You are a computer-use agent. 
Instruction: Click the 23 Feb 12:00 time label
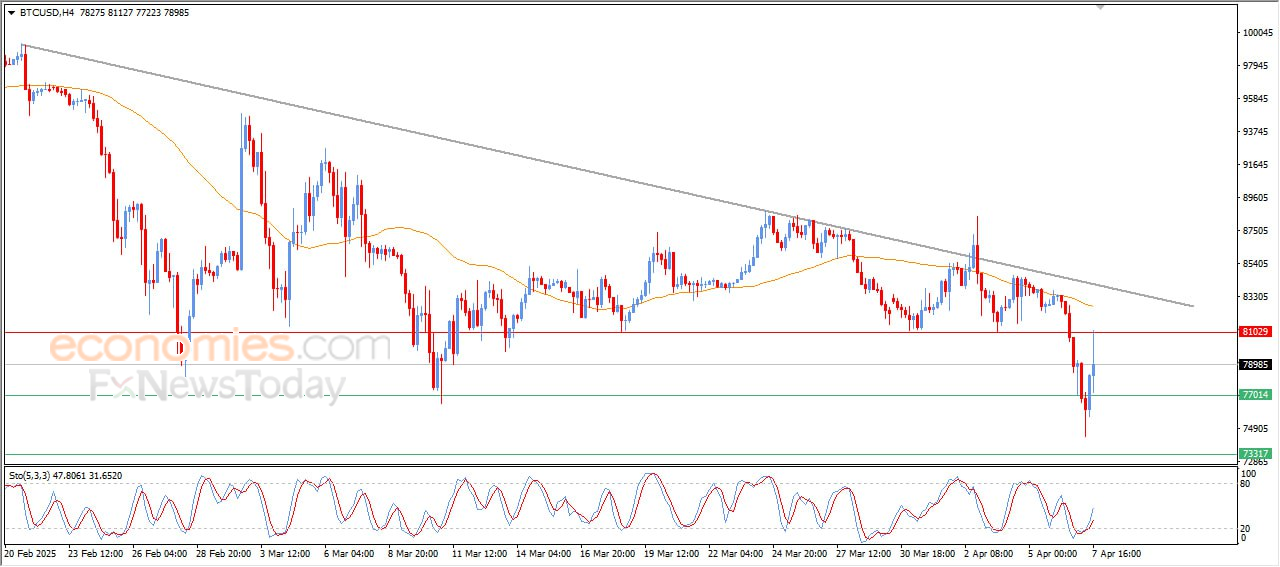click(x=98, y=552)
